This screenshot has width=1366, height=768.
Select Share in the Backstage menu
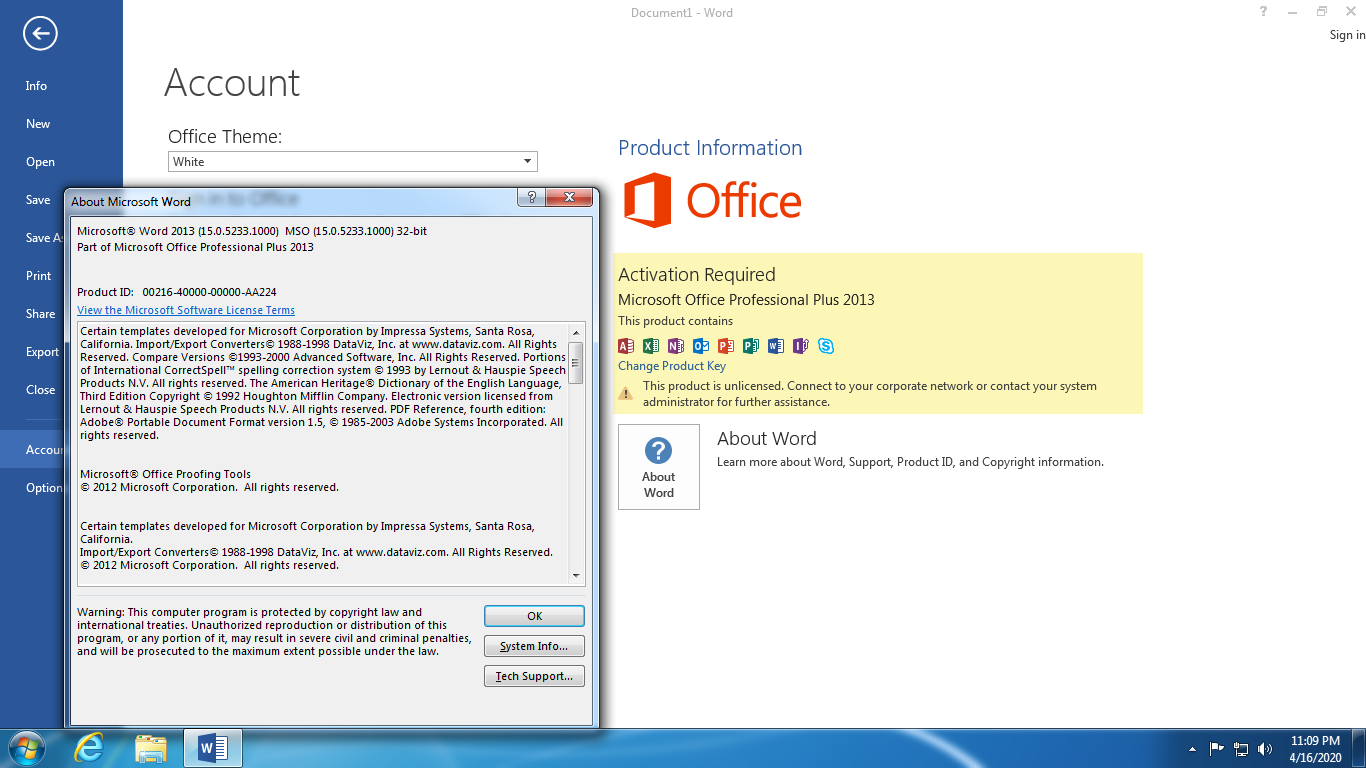coord(40,314)
